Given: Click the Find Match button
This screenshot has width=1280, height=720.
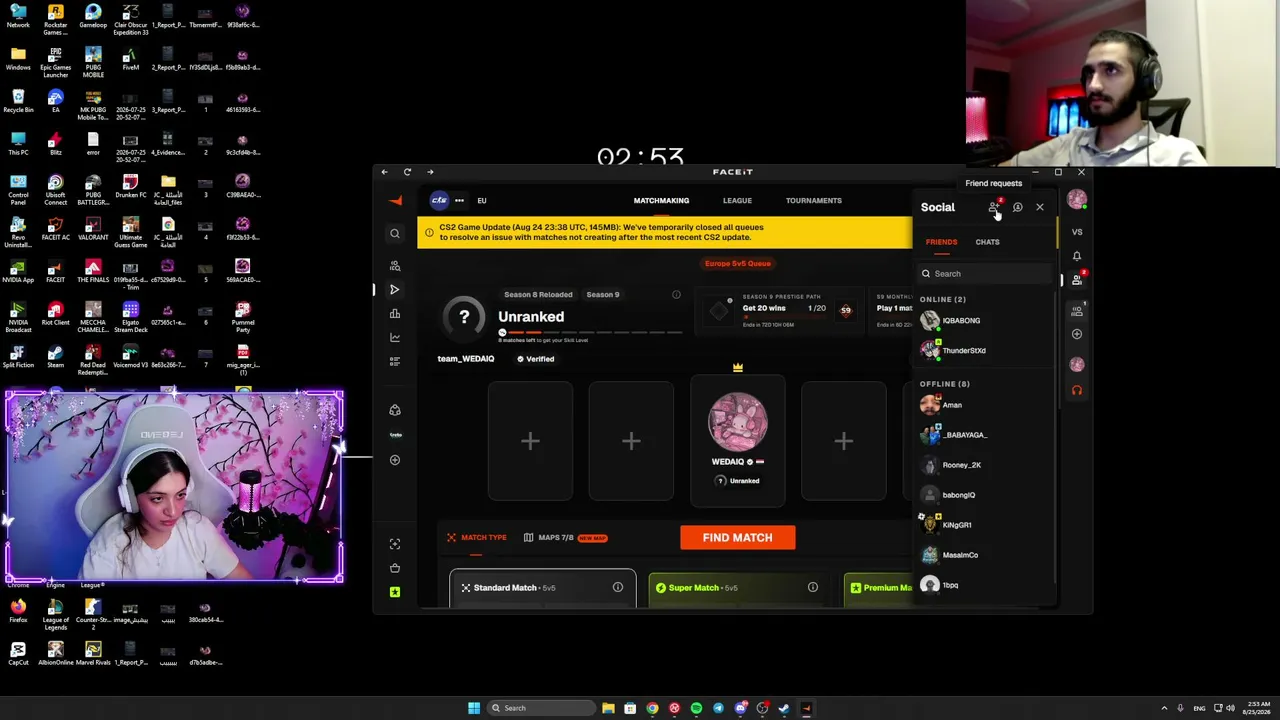Looking at the screenshot, I should [738, 538].
